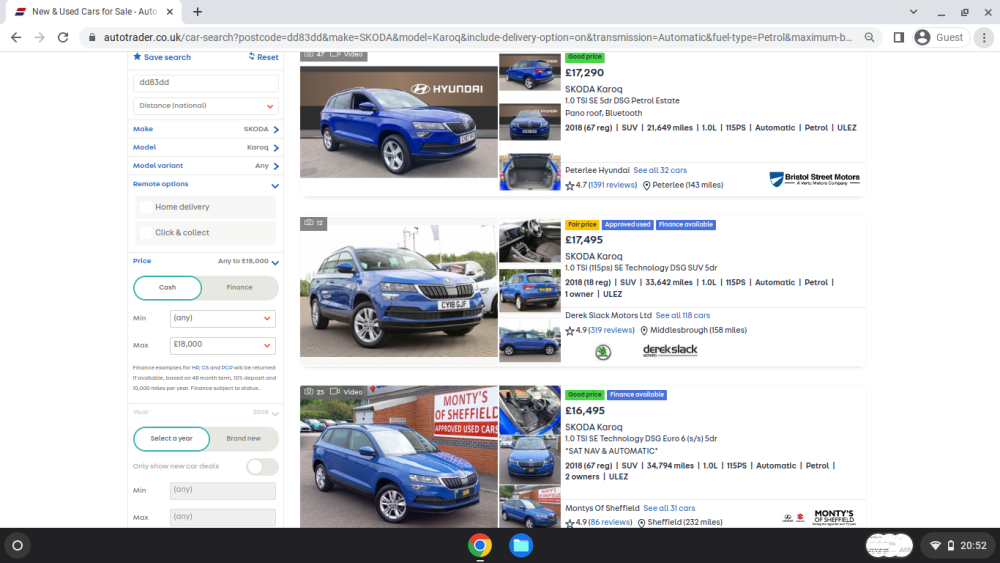Click the Approved used badge
This screenshot has width=1000, height=563.
click(628, 224)
